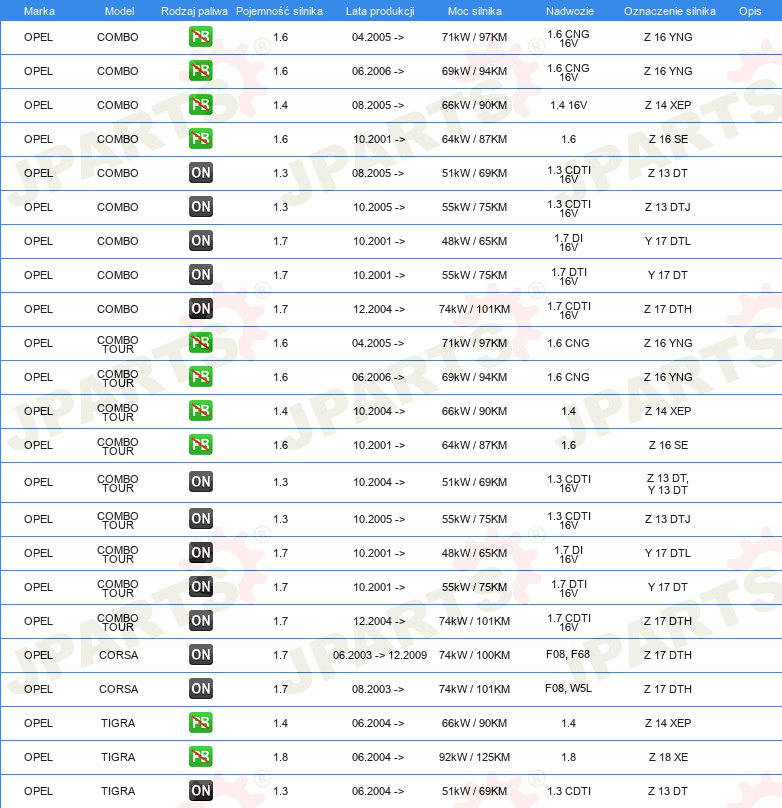
Task: Click petrol icon in Combo Z 16 SE row
Action: tap(200, 139)
